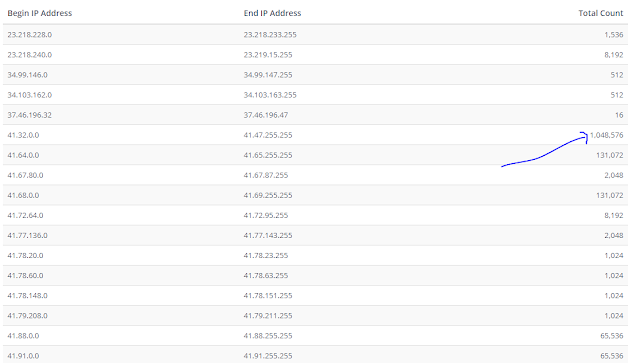The width and height of the screenshot is (640, 363).
Task: Select end address 23.219.15.255
Action: [x=268, y=55]
